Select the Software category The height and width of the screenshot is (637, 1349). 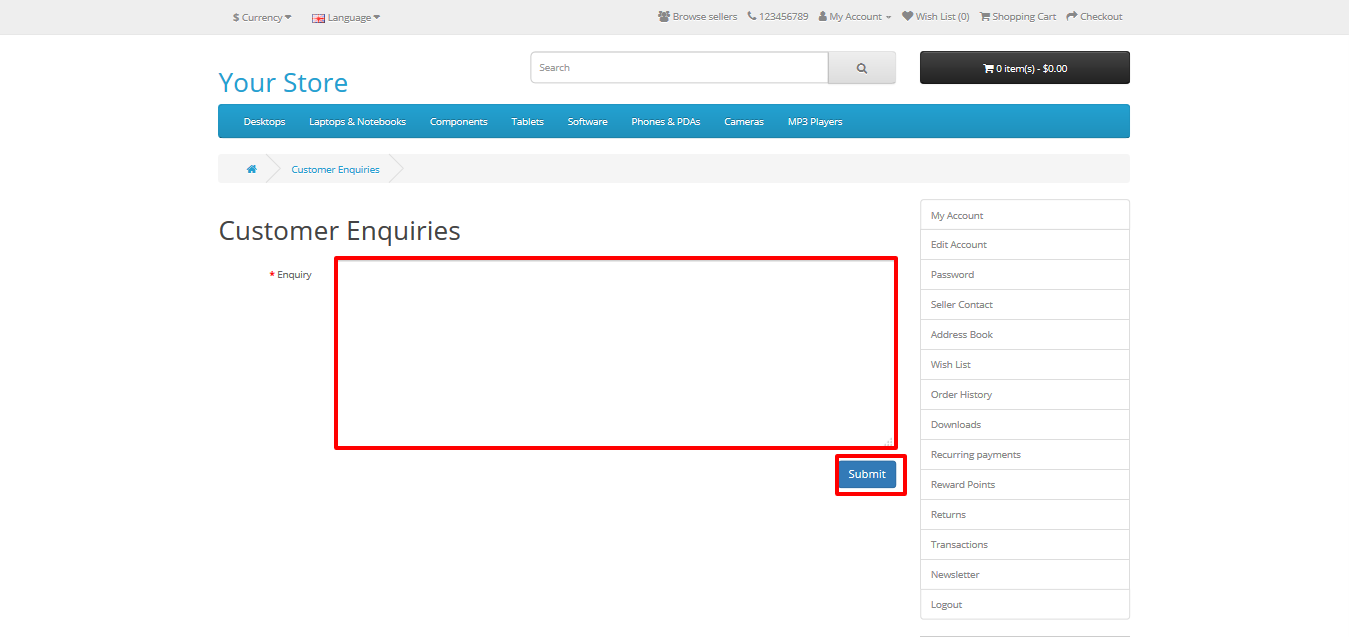pyautogui.click(x=588, y=122)
